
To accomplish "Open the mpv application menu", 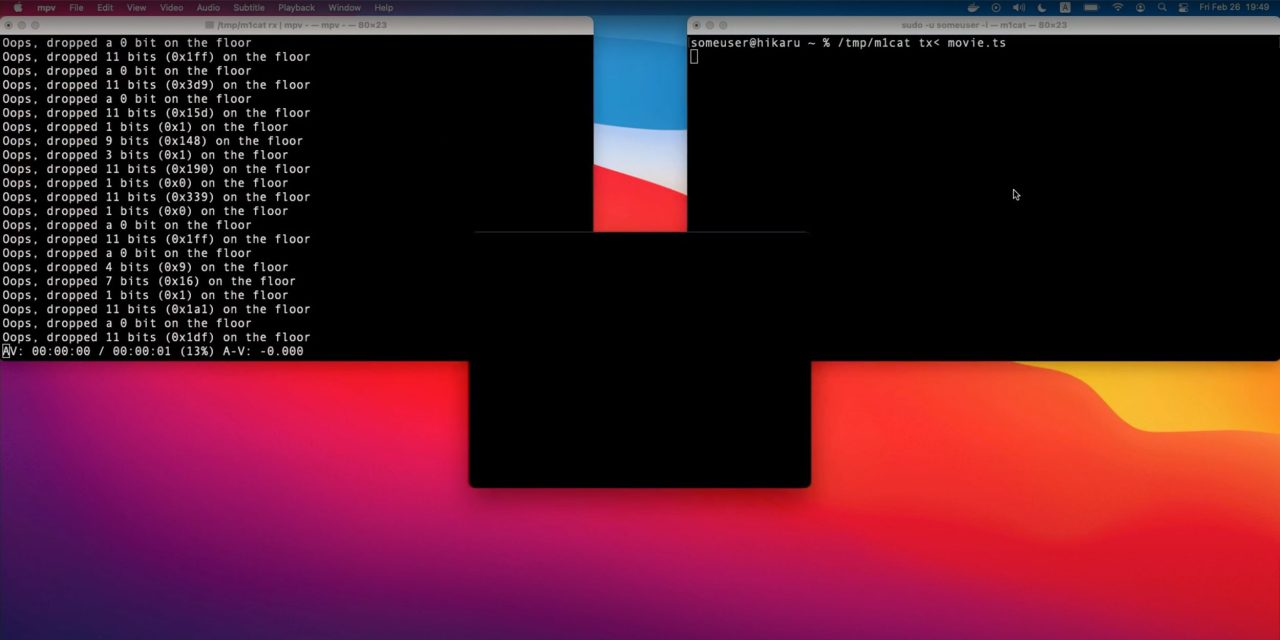I will point(46,7).
